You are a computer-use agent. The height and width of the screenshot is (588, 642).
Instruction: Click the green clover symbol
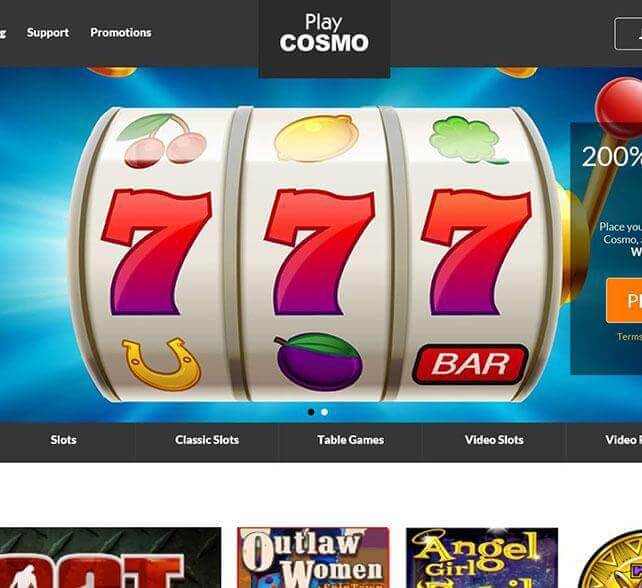point(467,140)
